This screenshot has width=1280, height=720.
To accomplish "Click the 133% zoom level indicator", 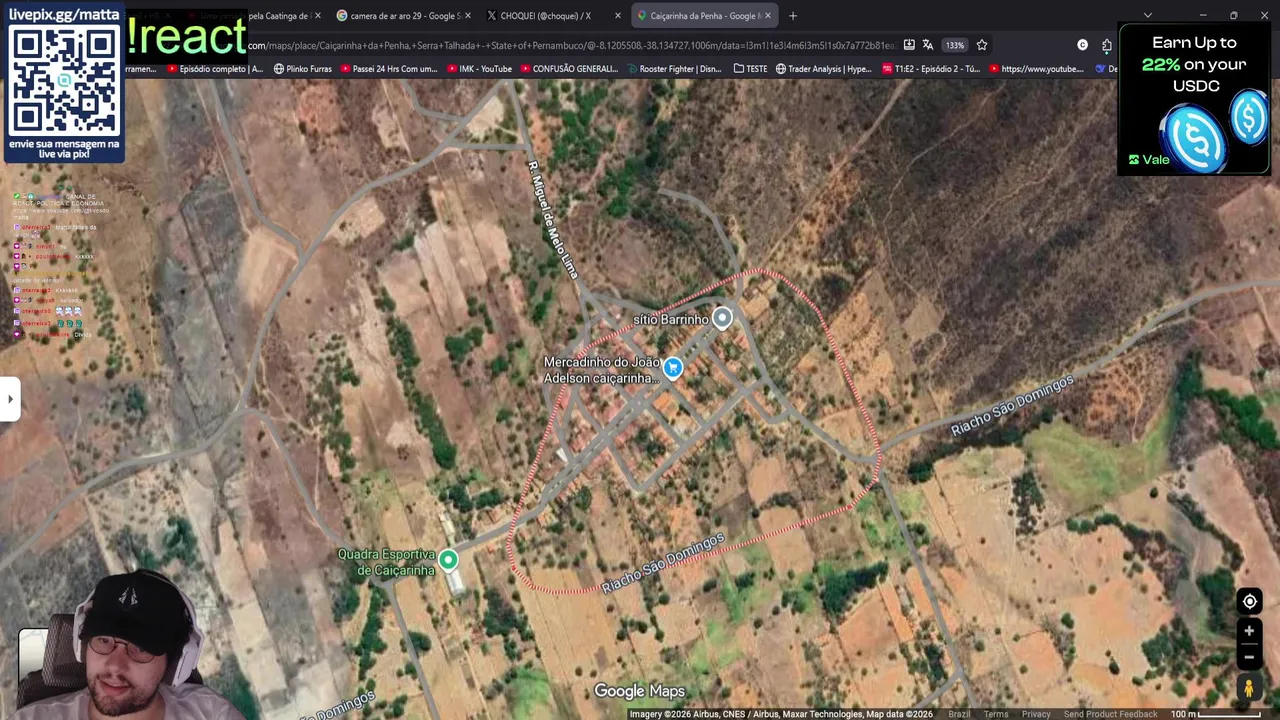I will [955, 45].
